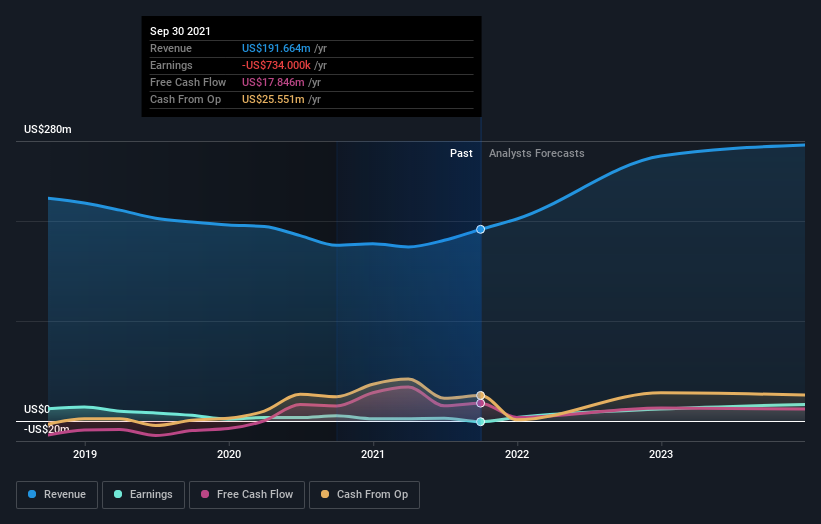Click the 2022 x-axis label
This screenshot has width=821, height=524.
point(517,454)
